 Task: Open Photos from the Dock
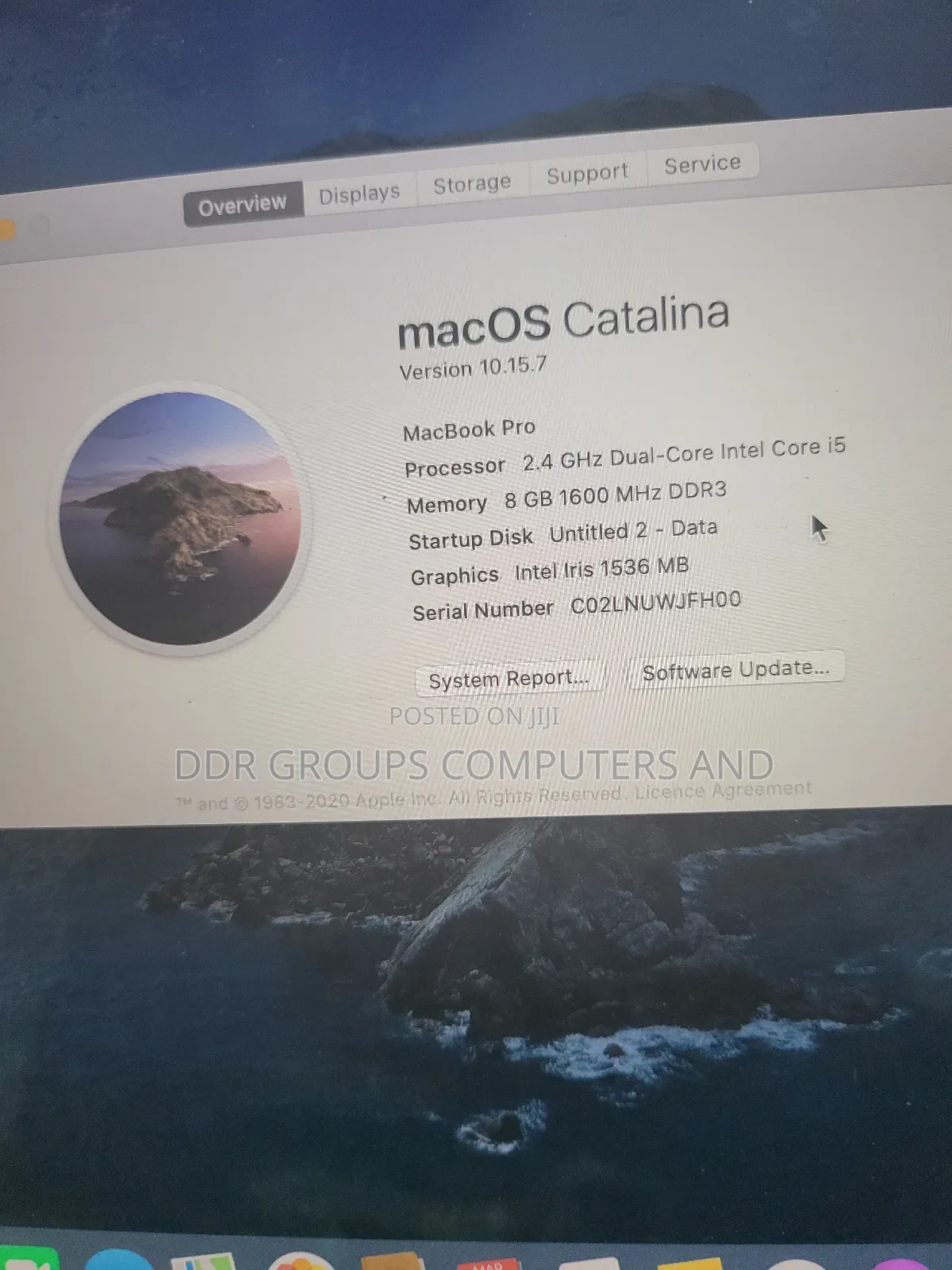301,1260
